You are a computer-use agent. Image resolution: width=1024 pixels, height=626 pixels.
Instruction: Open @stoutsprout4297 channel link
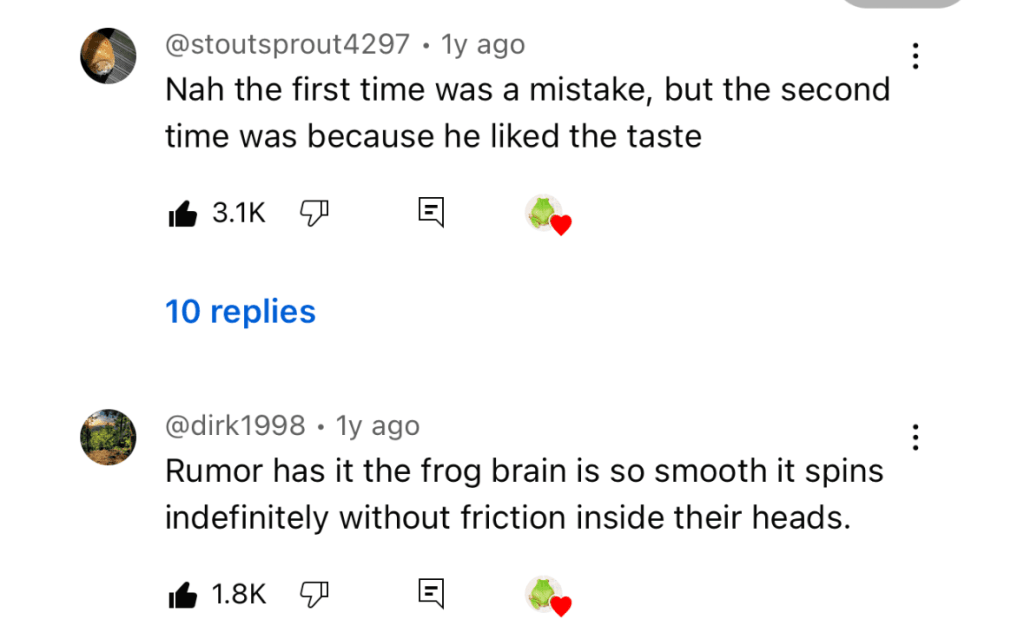pyautogui.click(x=287, y=45)
